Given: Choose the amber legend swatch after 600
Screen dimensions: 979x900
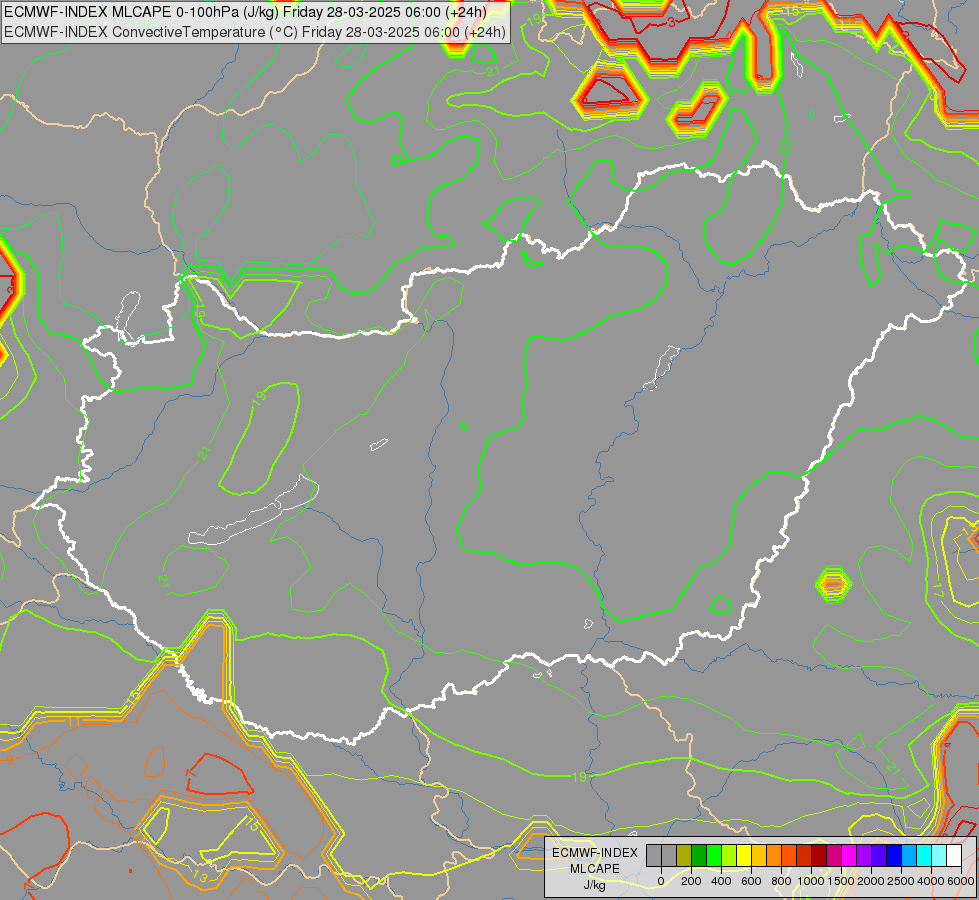Looking at the screenshot, I should [759, 856].
